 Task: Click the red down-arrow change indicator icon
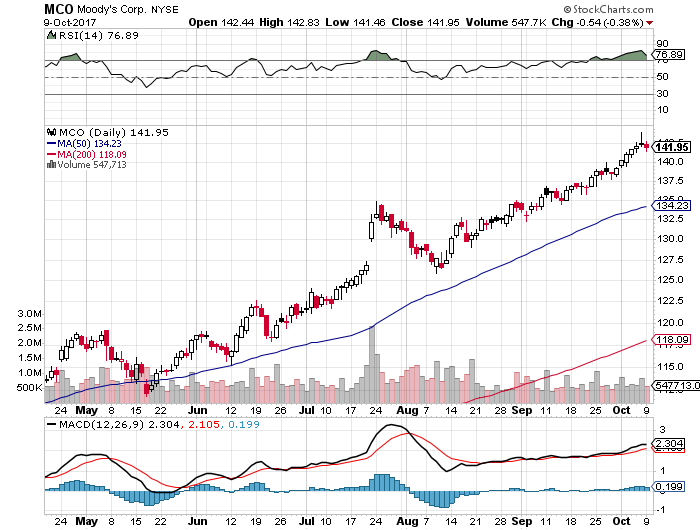coord(649,23)
